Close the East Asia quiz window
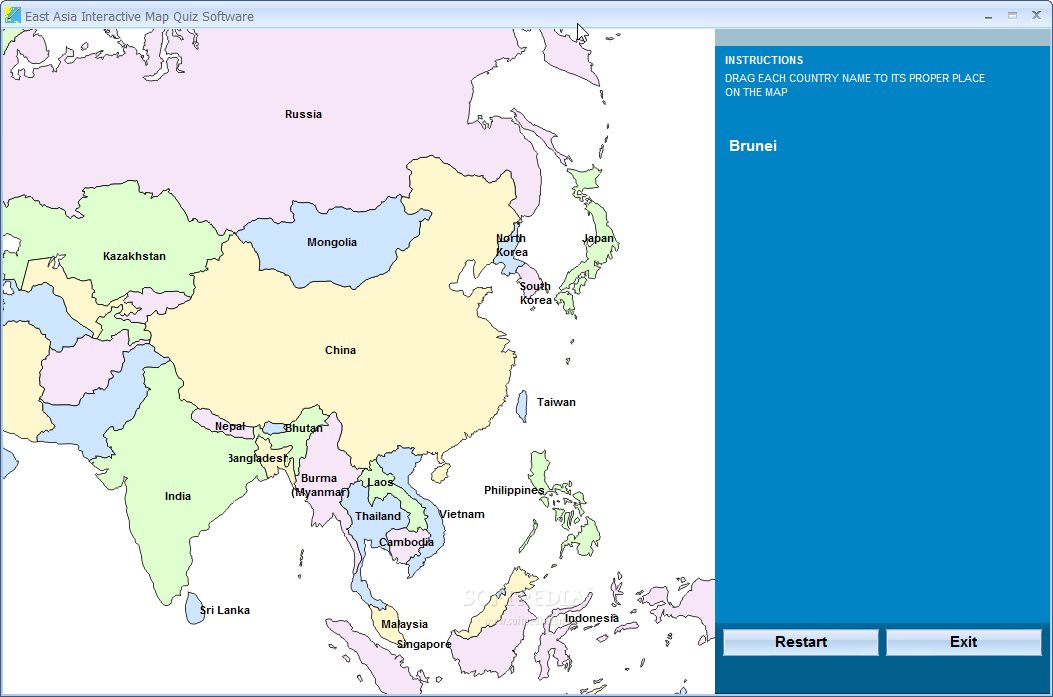Viewport: 1053px width, 697px height. [x=1036, y=16]
